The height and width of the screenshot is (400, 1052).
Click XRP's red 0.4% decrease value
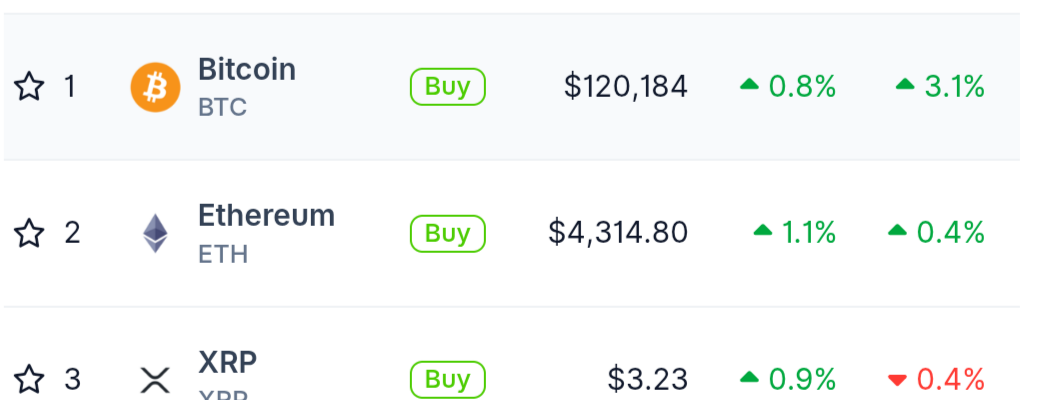pos(950,380)
